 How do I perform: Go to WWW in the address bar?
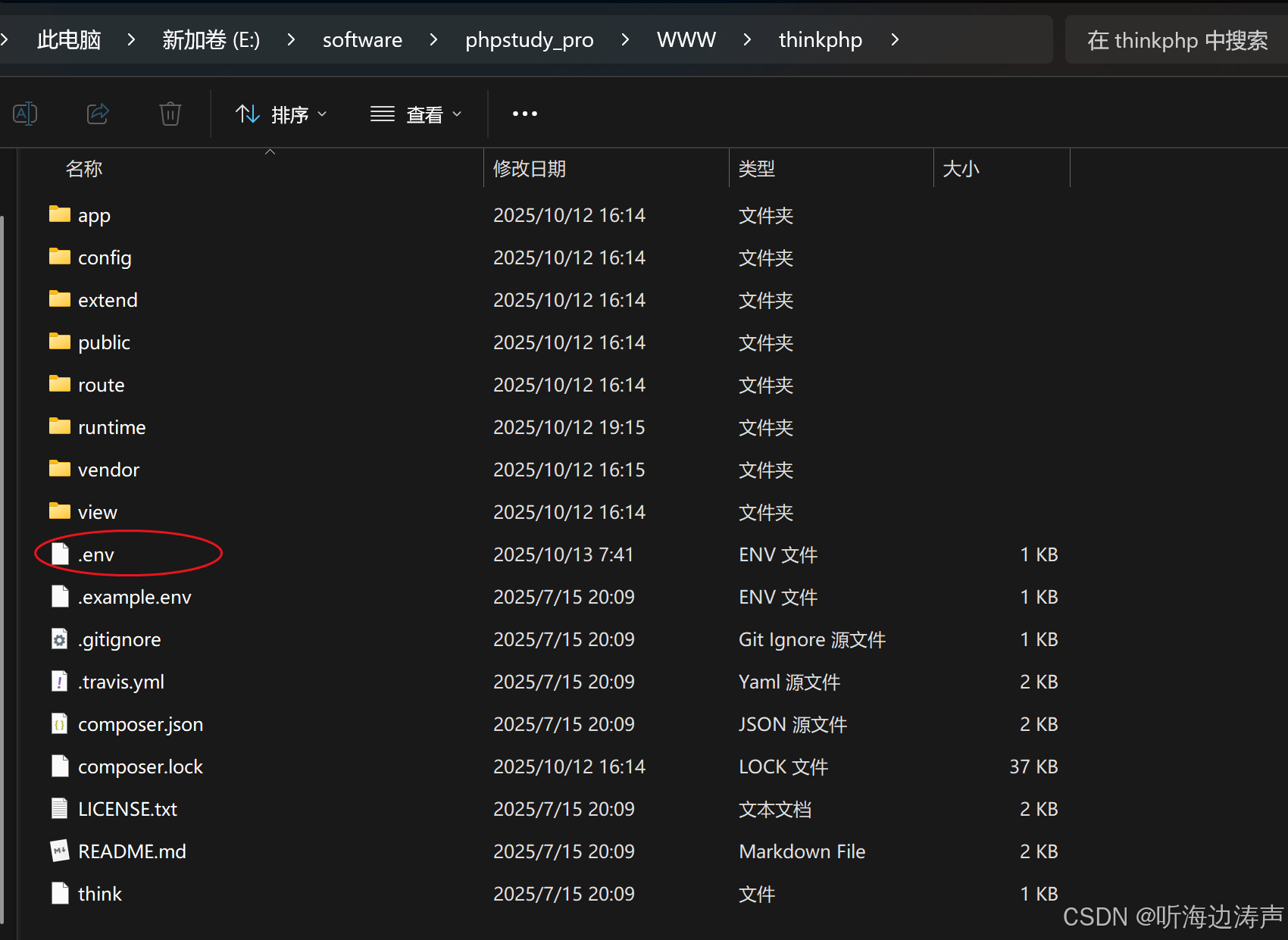pyautogui.click(x=686, y=39)
